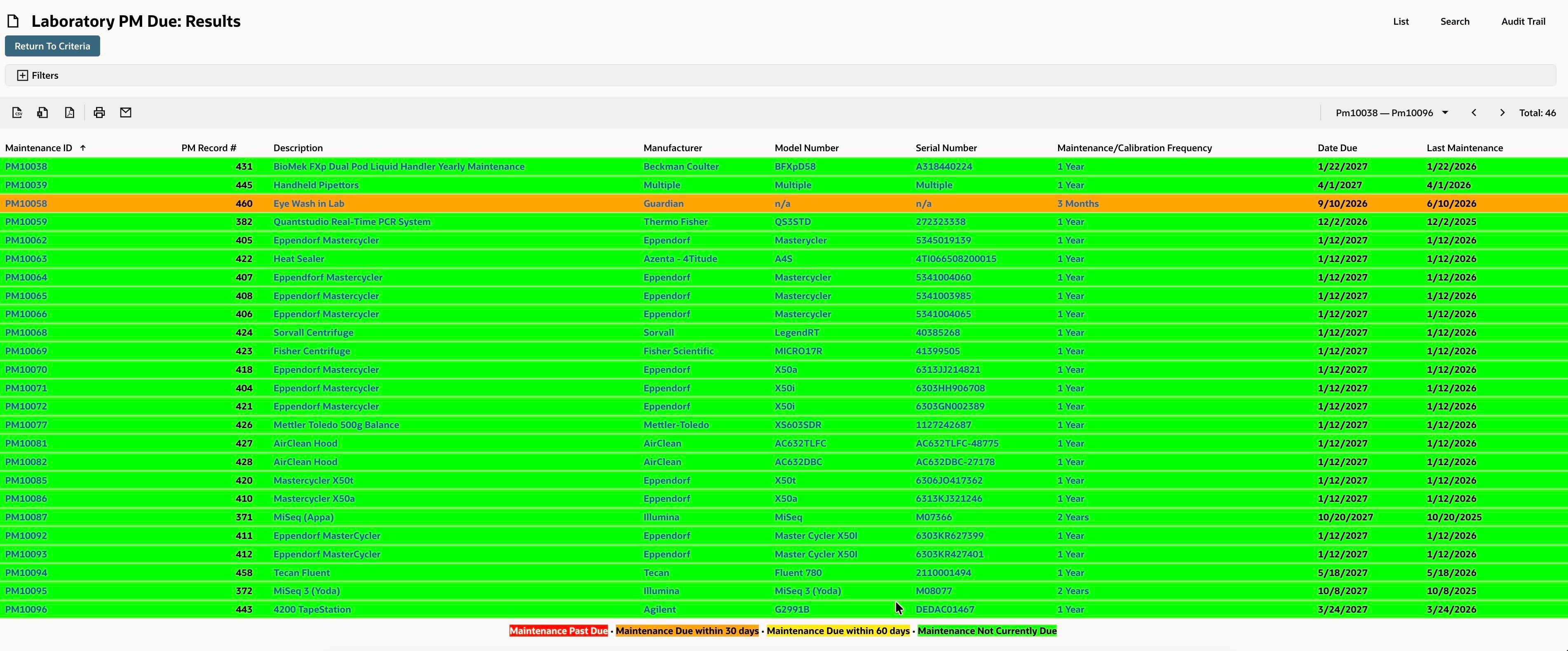Screen dimensions: 1568x651
Task: Sort by the PM Record # column
Action: (x=209, y=148)
